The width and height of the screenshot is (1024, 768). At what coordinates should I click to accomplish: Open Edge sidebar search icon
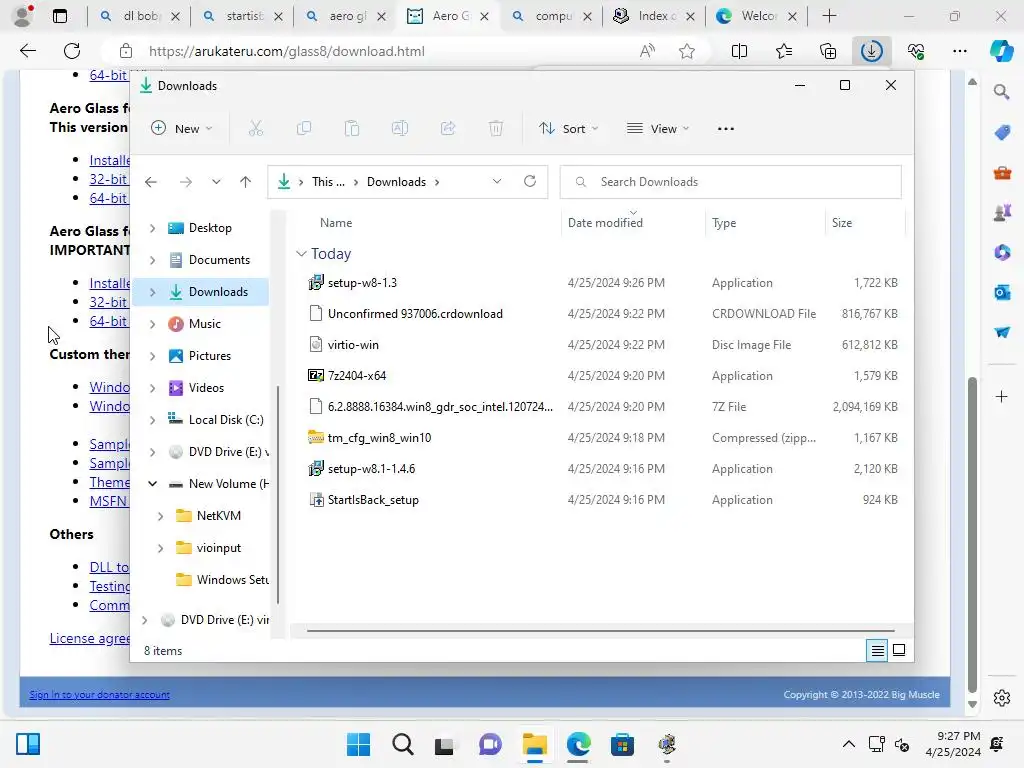coord(1002,92)
